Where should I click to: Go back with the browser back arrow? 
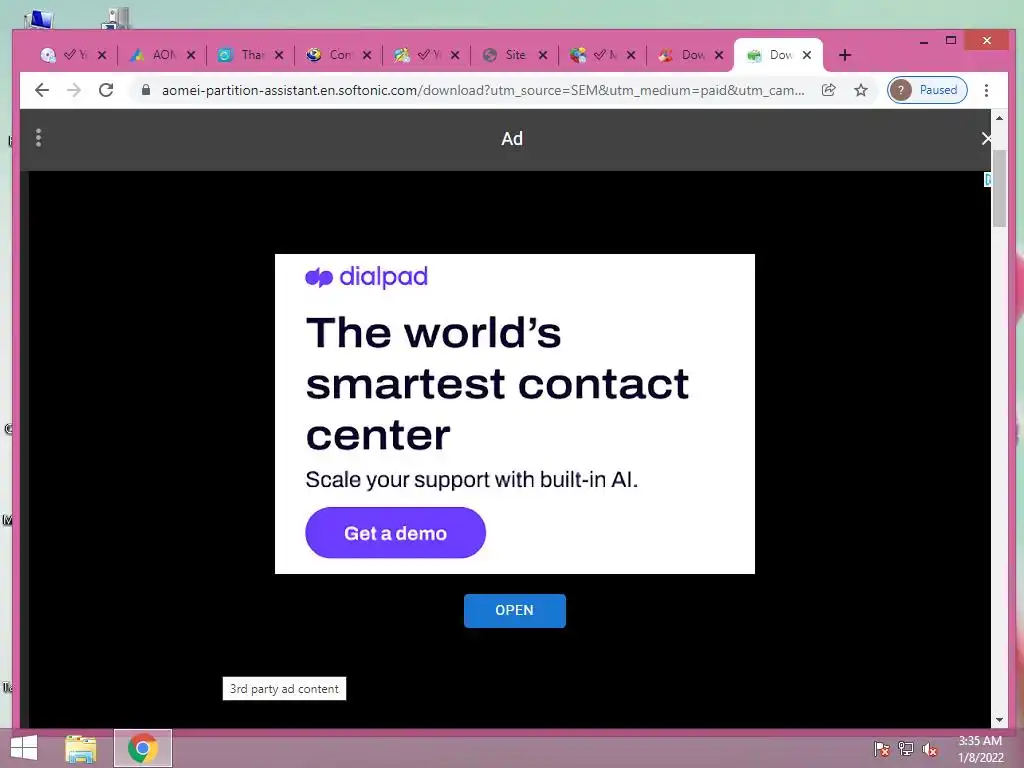click(42, 90)
